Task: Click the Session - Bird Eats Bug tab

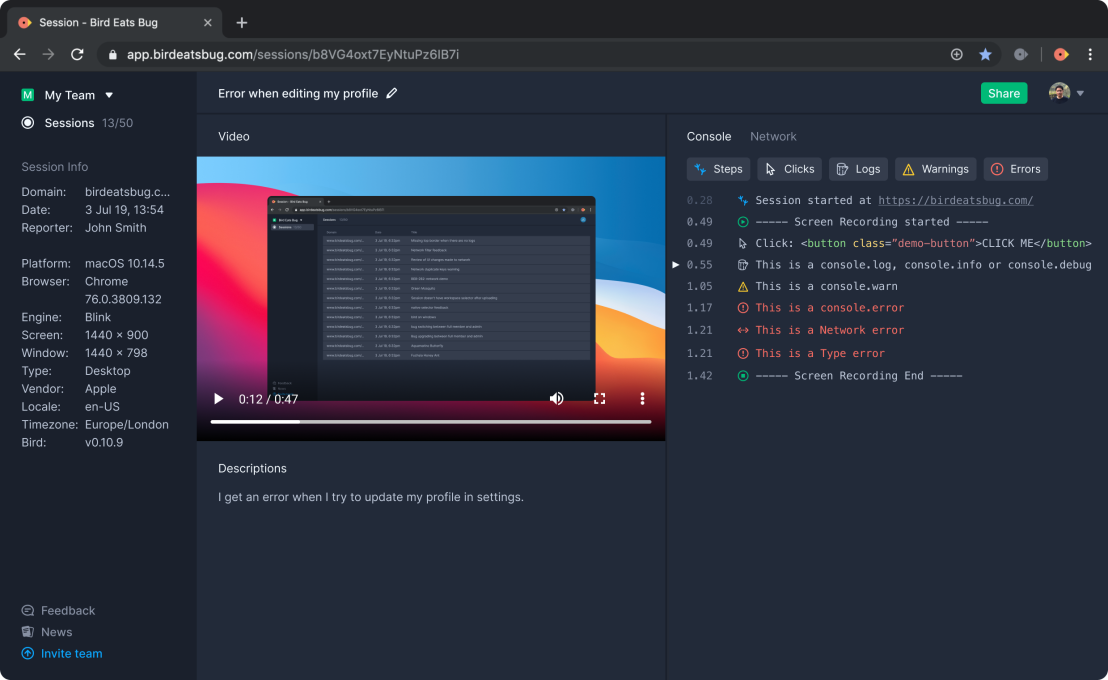Action: point(114,23)
